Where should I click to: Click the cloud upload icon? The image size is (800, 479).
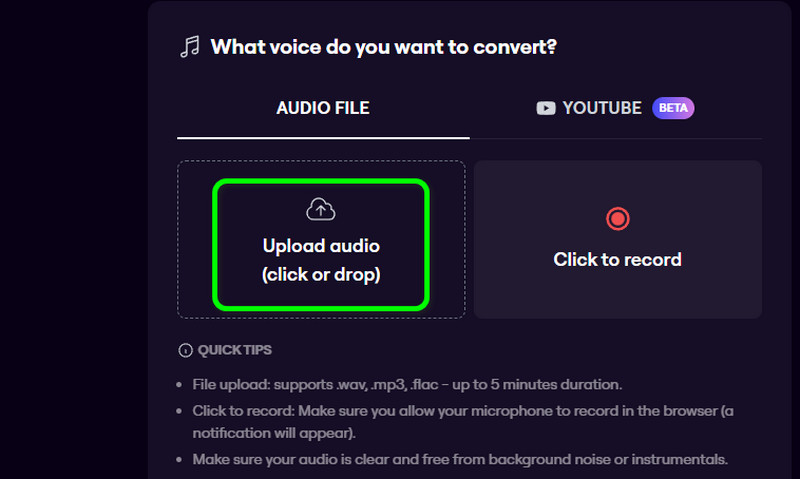point(320,209)
